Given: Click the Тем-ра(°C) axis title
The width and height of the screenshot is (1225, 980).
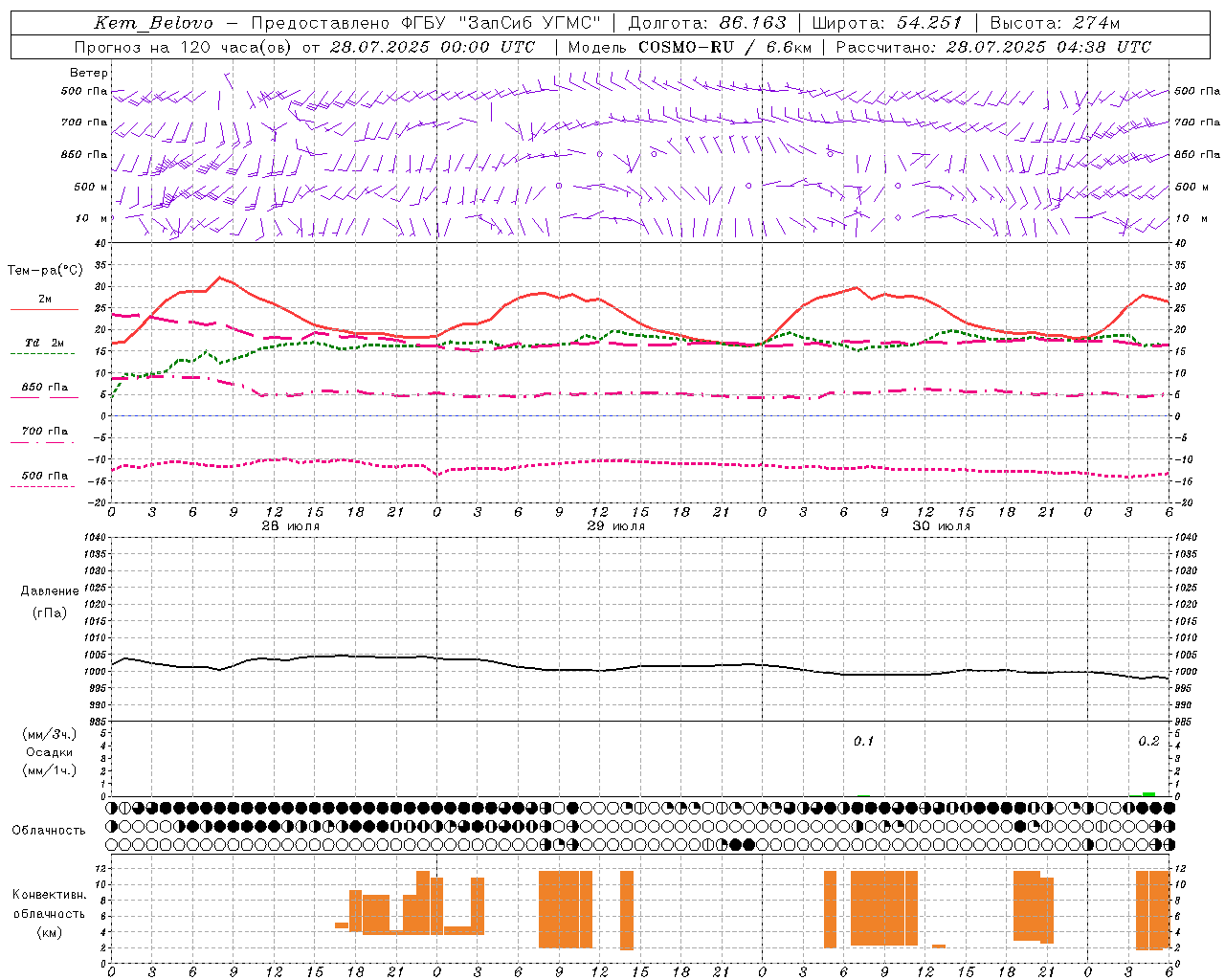Looking at the screenshot, I should (45, 271).
